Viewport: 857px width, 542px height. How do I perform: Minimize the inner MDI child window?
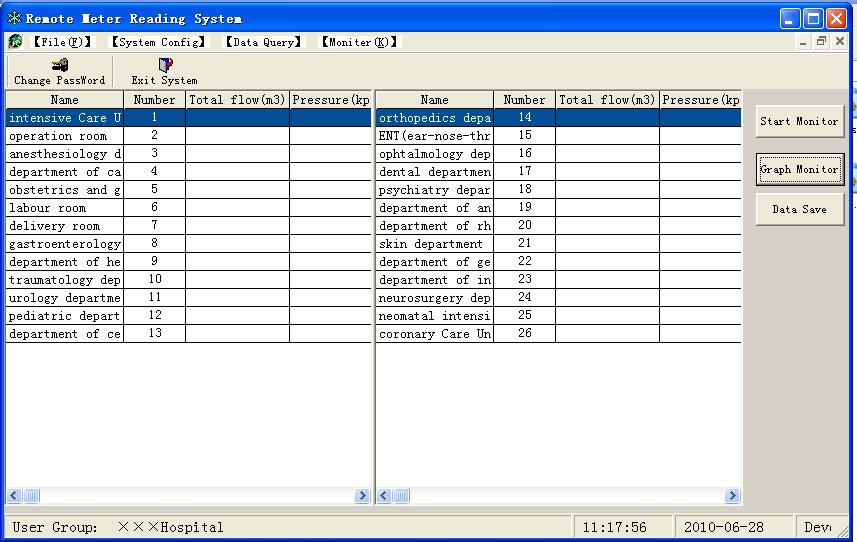tap(804, 42)
